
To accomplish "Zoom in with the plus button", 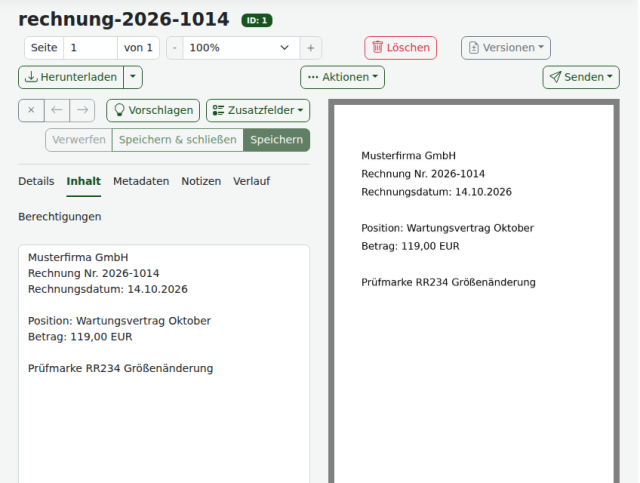I will tap(311, 48).
